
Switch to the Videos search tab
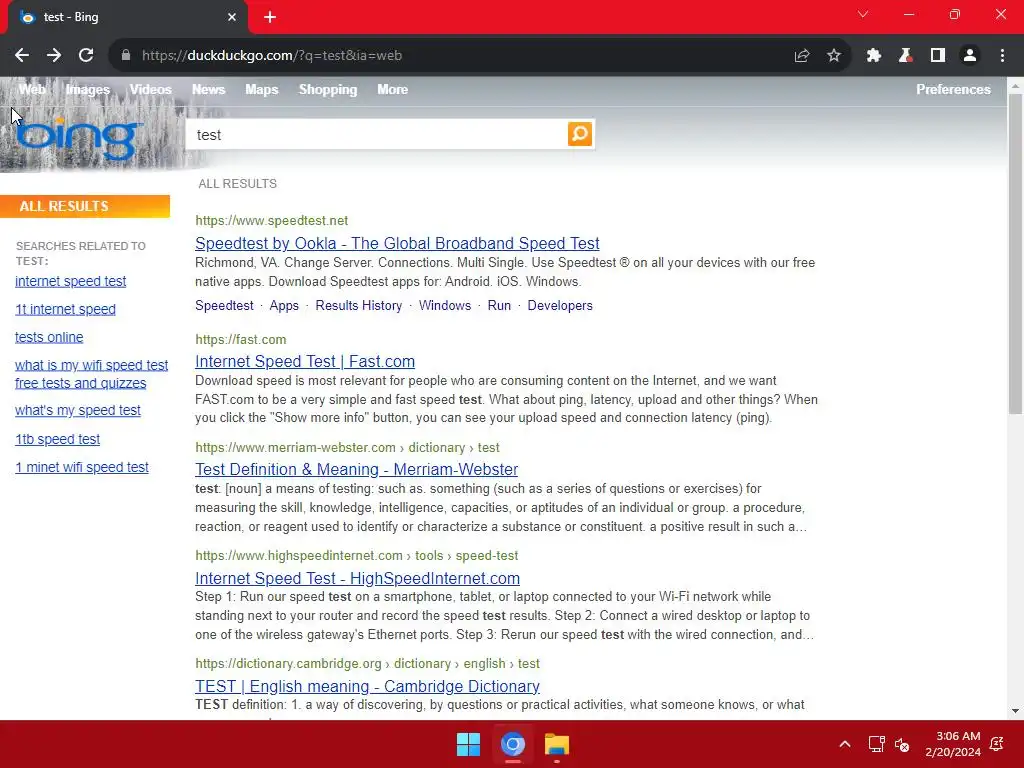[x=150, y=89]
